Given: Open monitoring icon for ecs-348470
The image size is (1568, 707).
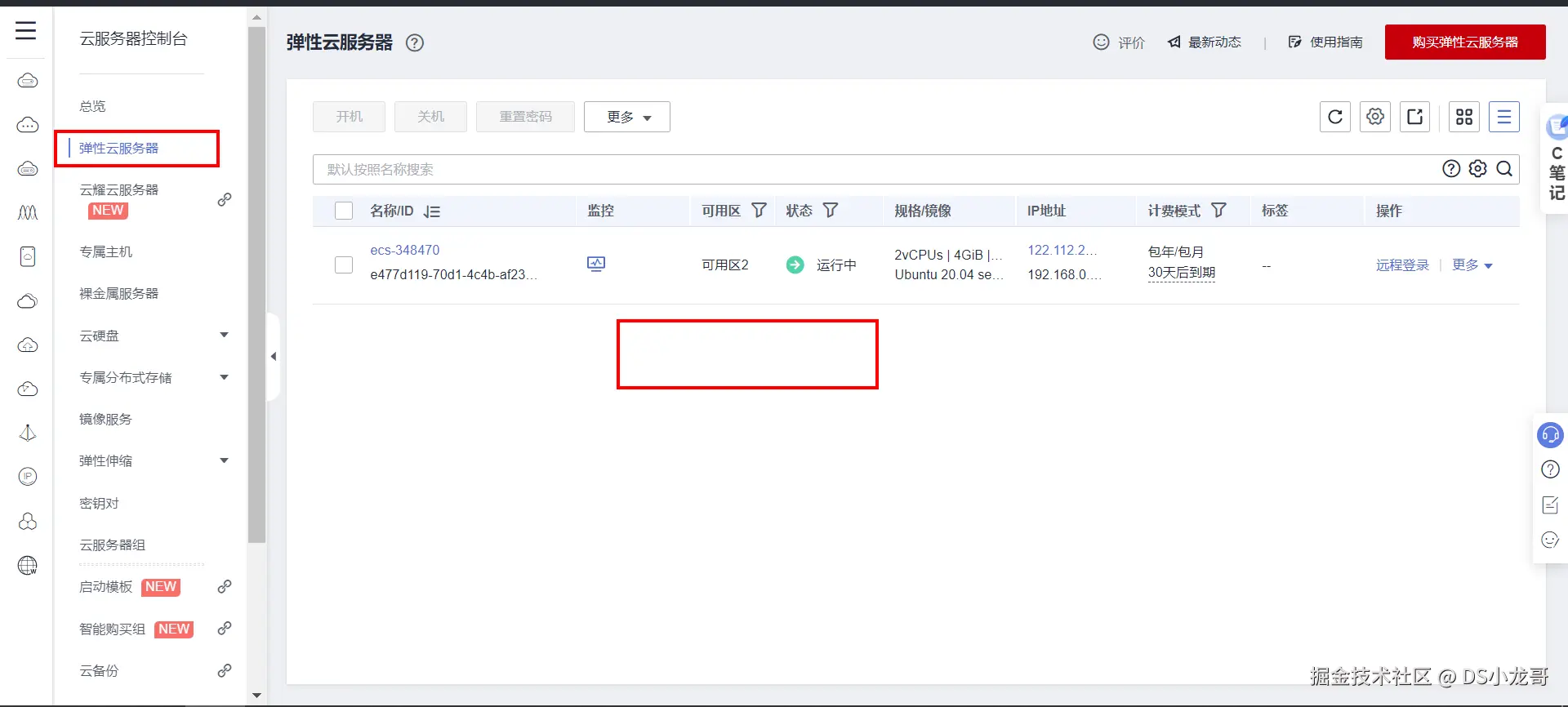Looking at the screenshot, I should point(596,264).
